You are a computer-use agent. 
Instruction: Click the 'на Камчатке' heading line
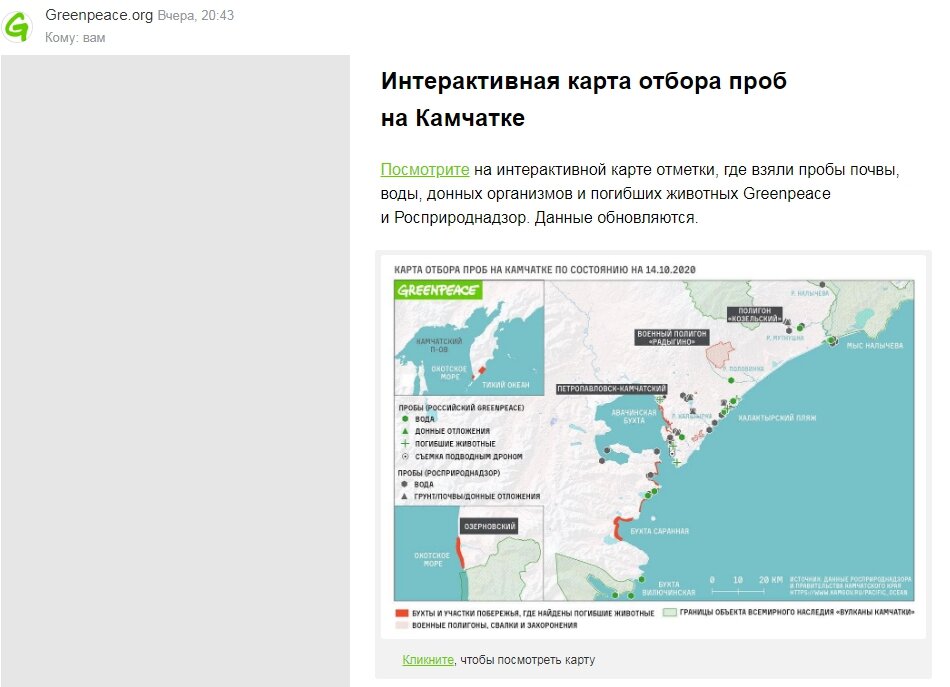pos(453,118)
